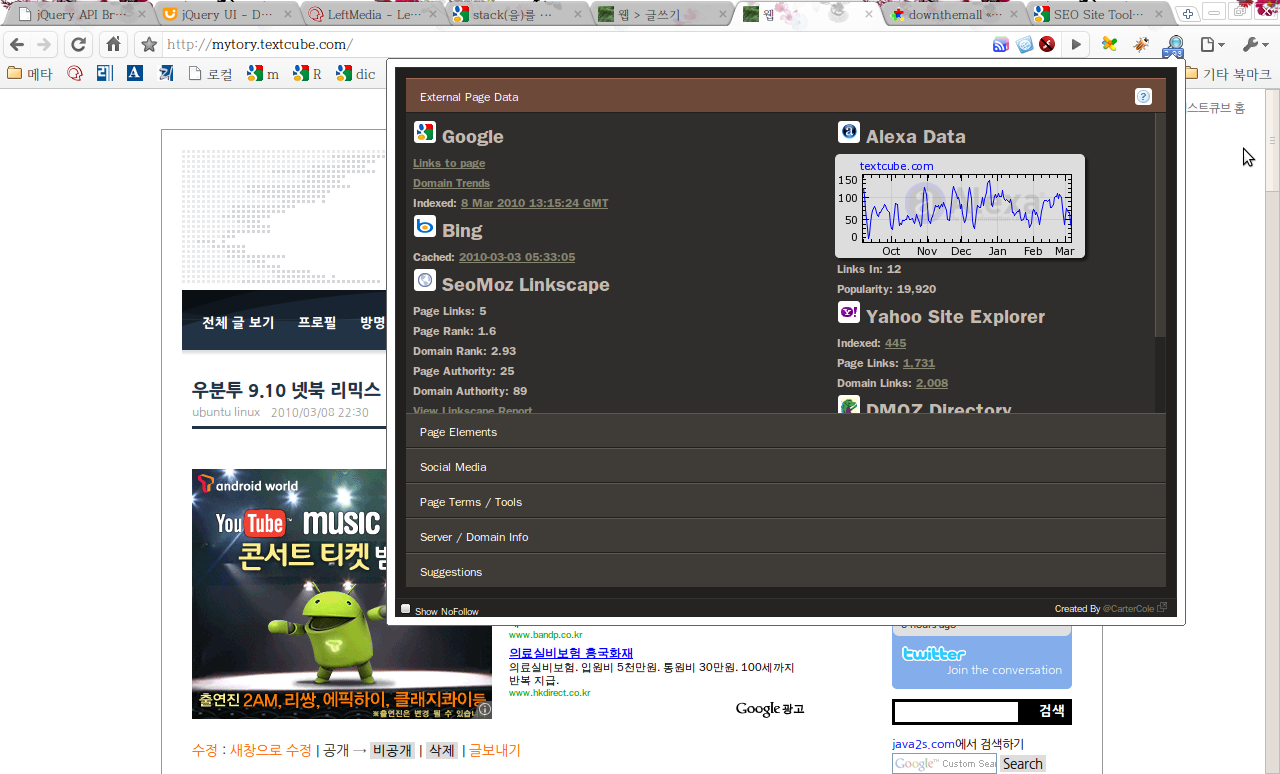Switch to the jQuery UI tab
1280x774 pixels.
click(x=228, y=14)
